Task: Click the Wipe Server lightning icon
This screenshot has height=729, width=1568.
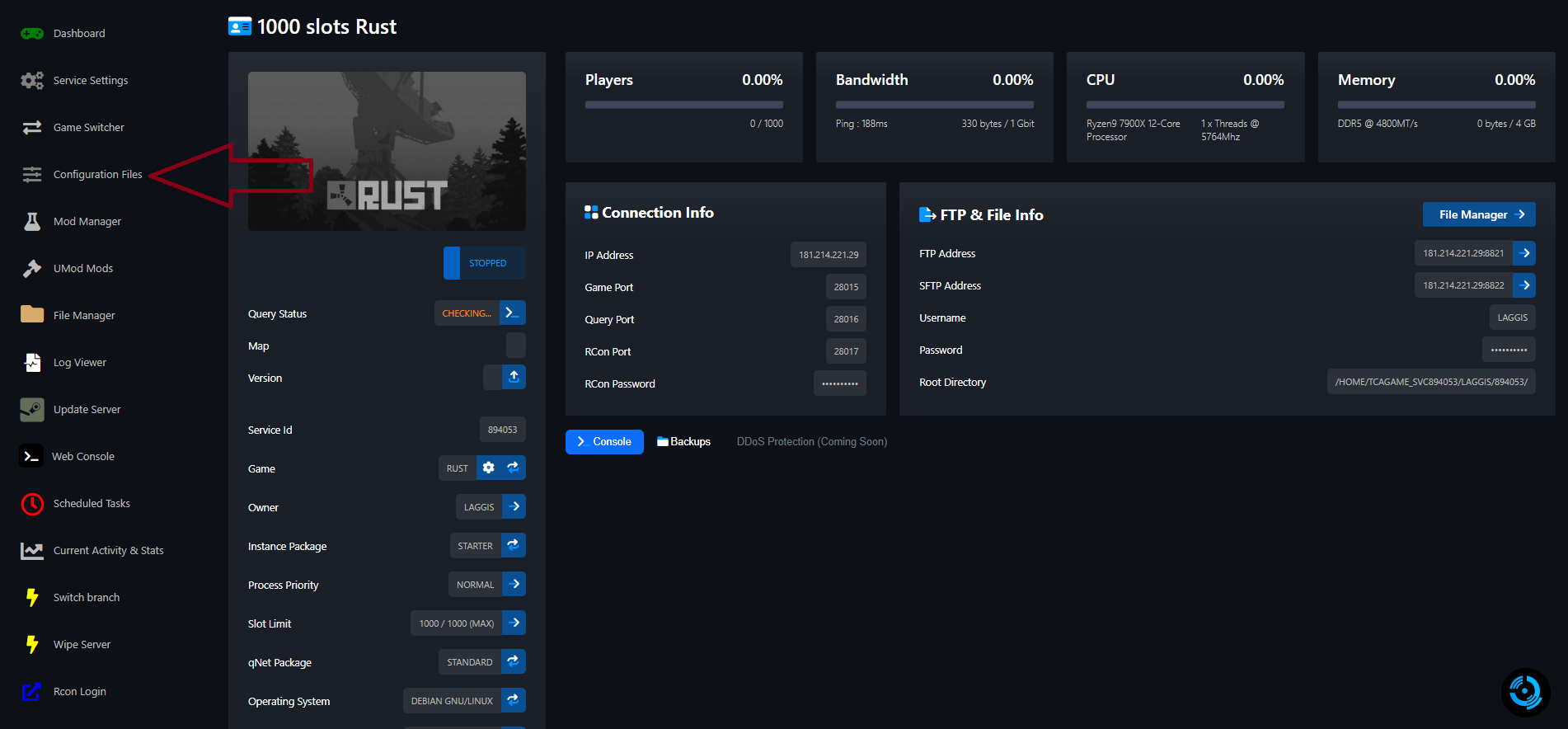Action: (32, 644)
